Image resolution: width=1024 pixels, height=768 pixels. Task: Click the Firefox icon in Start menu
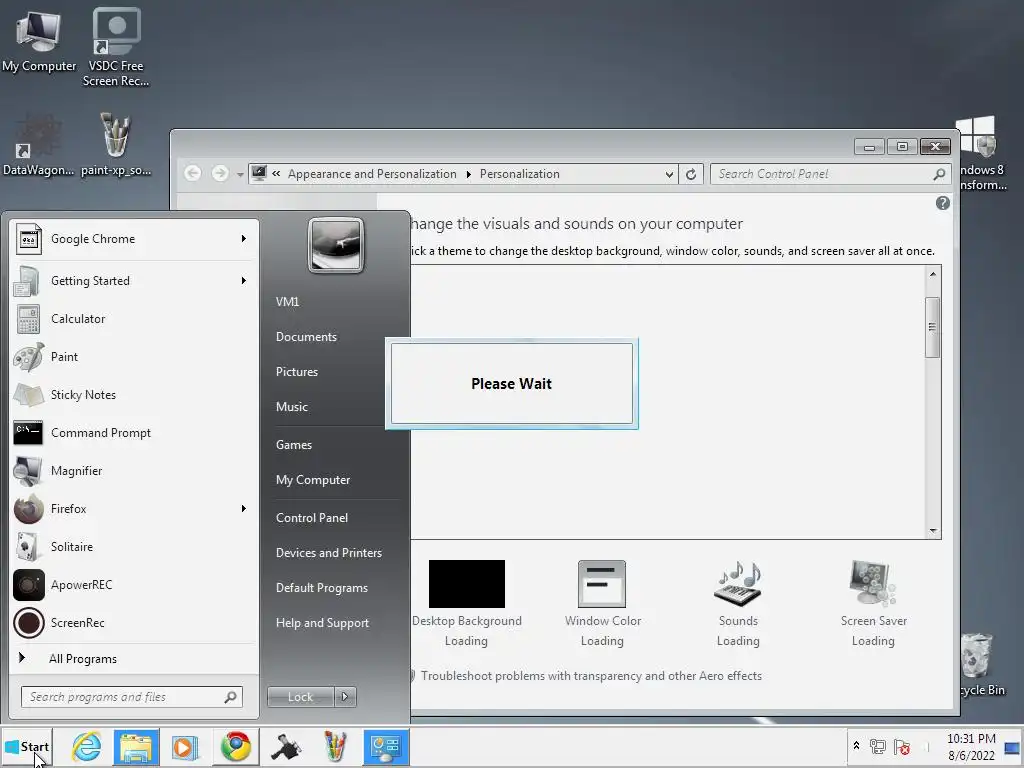pos(29,508)
